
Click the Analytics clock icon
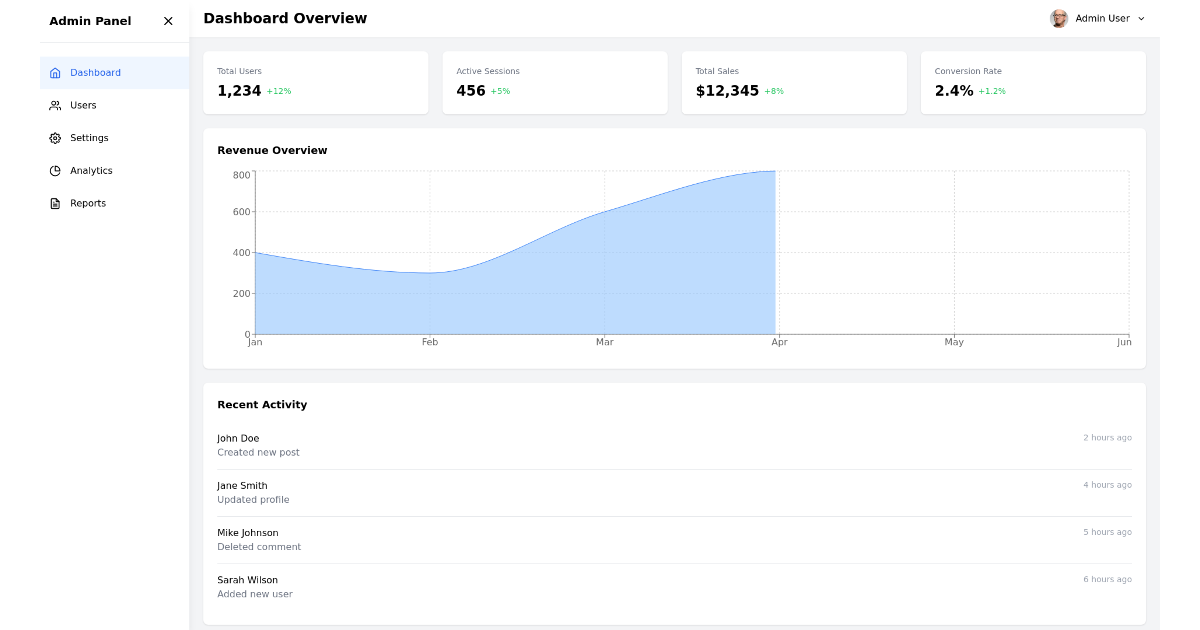tap(55, 170)
